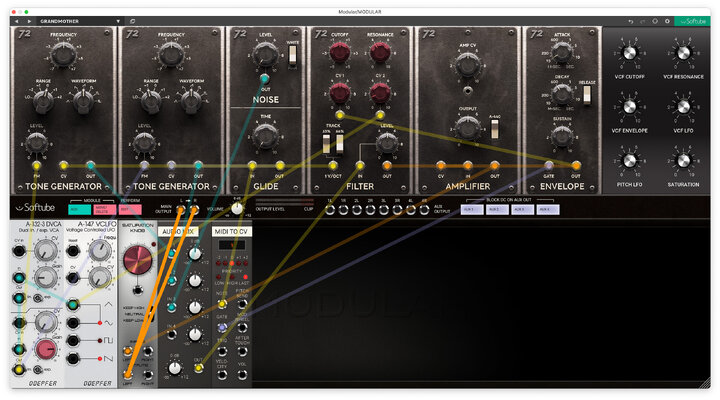Click the envelope ATTACK knob

562,53
